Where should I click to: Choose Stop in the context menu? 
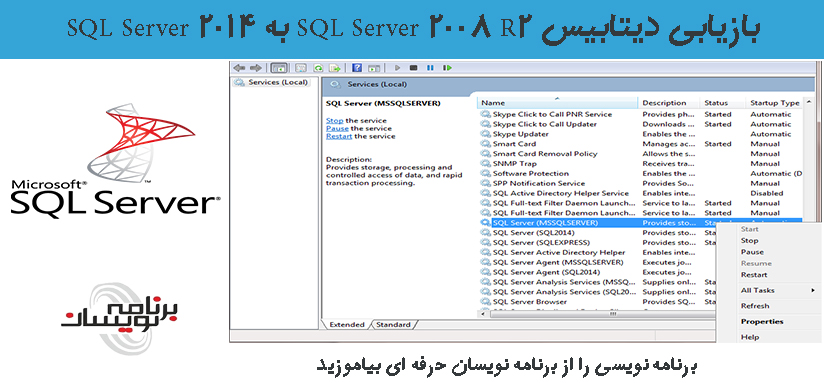click(x=749, y=241)
